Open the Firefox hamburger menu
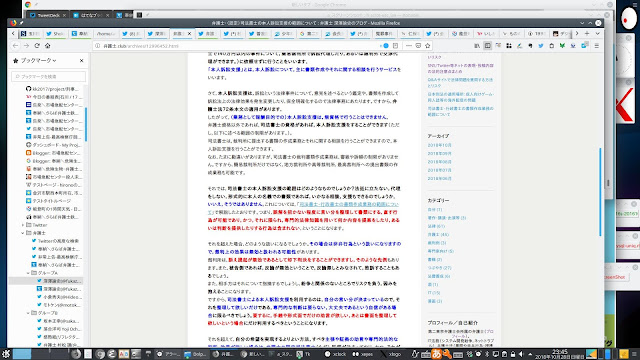640x360 pixels. 596,46
